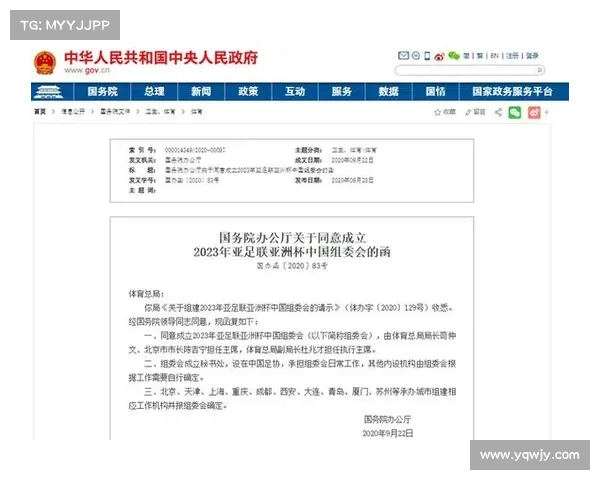Click the signature 国务院办公厅 at letter end

(387, 420)
